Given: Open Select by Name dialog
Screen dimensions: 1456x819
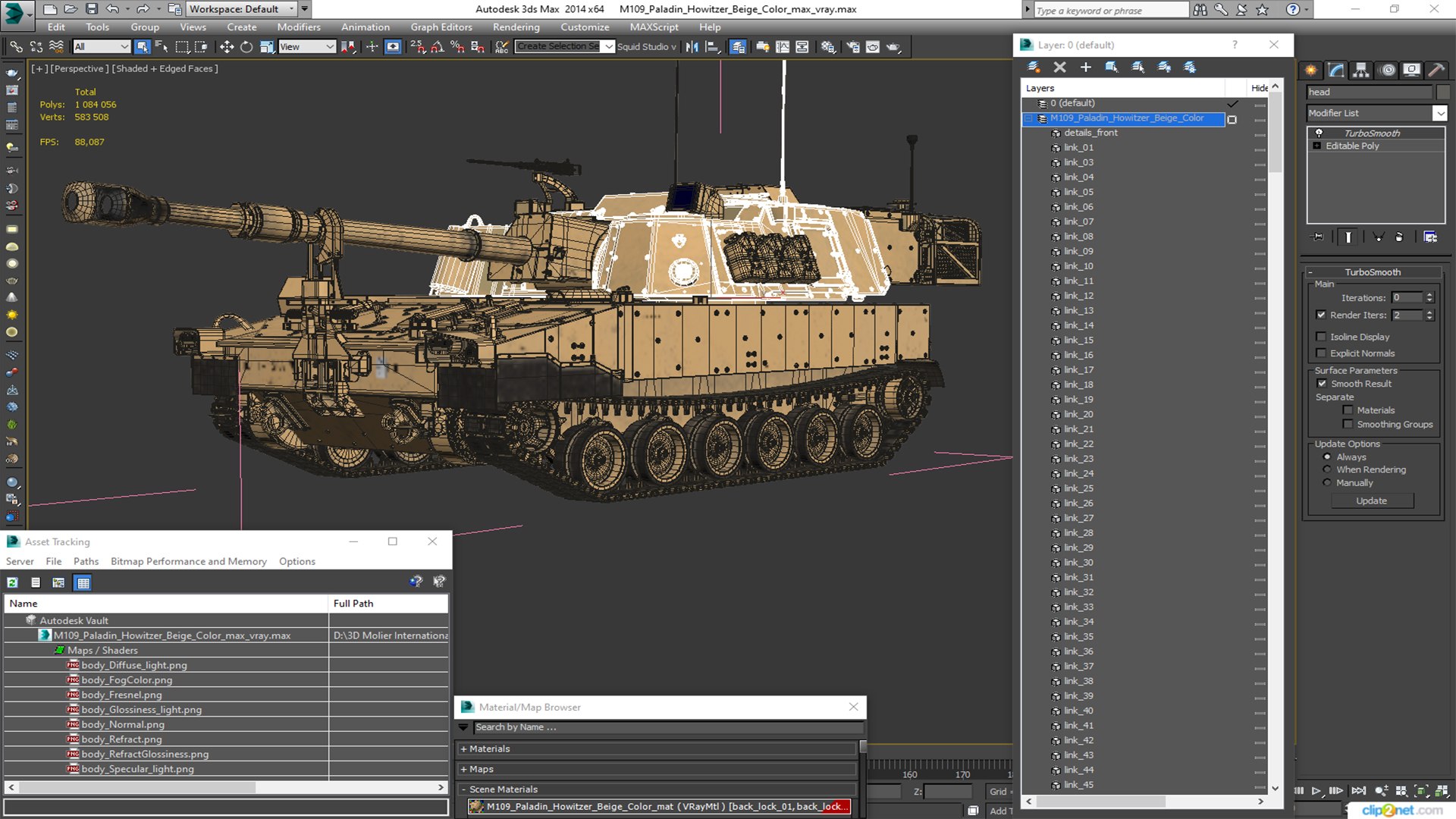Looking at the screenshot, I should (x=162, y=47).
